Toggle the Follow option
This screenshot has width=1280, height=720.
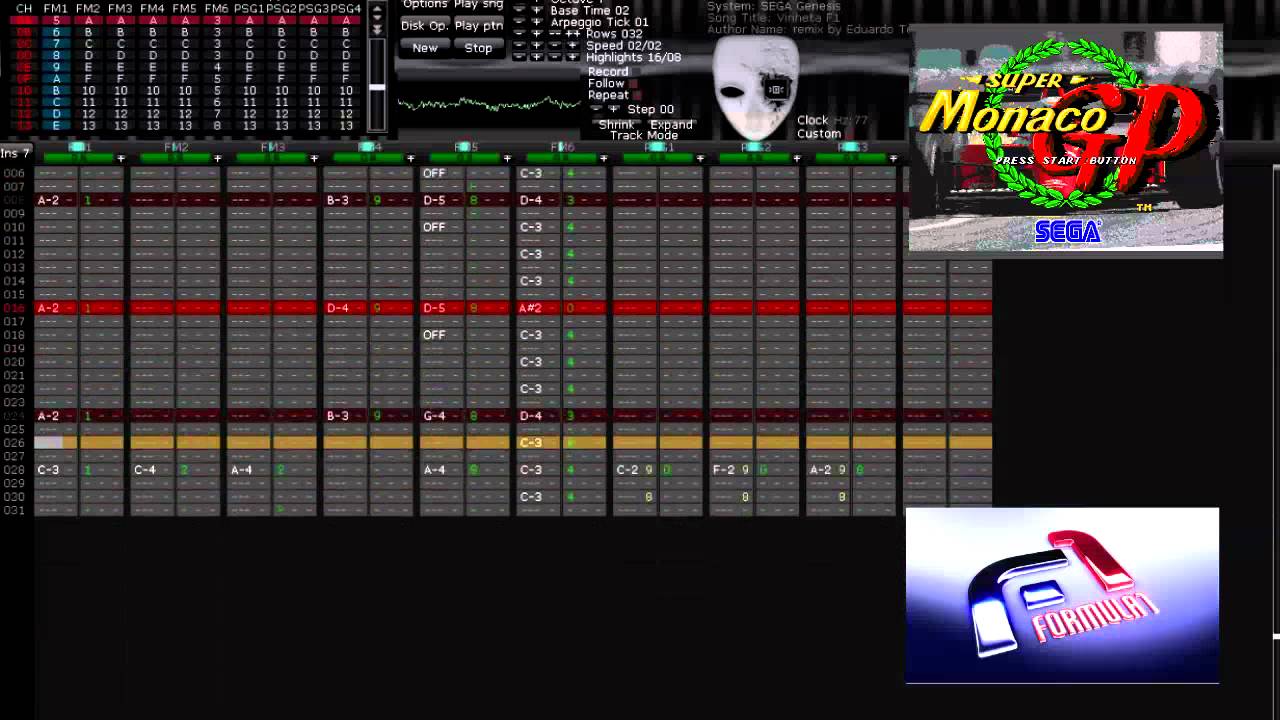click(x=633, y=83)
